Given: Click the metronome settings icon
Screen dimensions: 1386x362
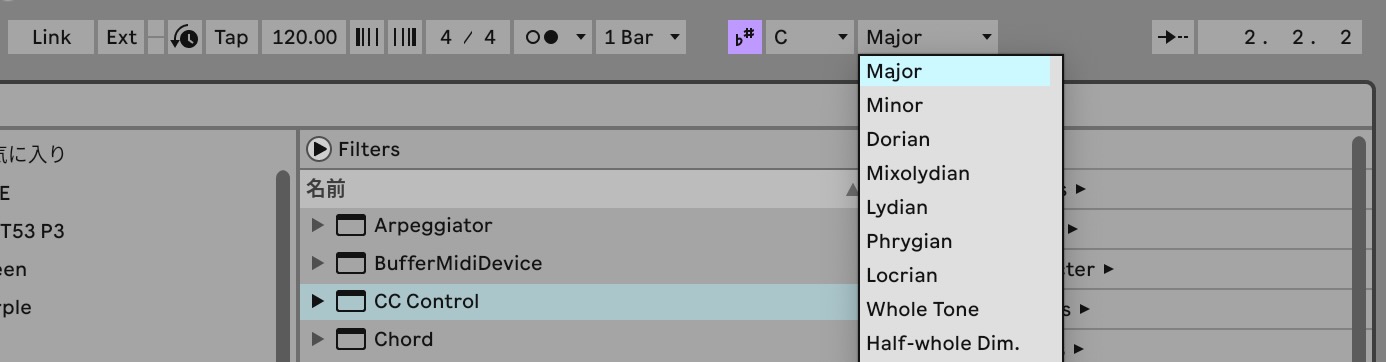Looking at the screenshot, I should (x=185, y=38).
